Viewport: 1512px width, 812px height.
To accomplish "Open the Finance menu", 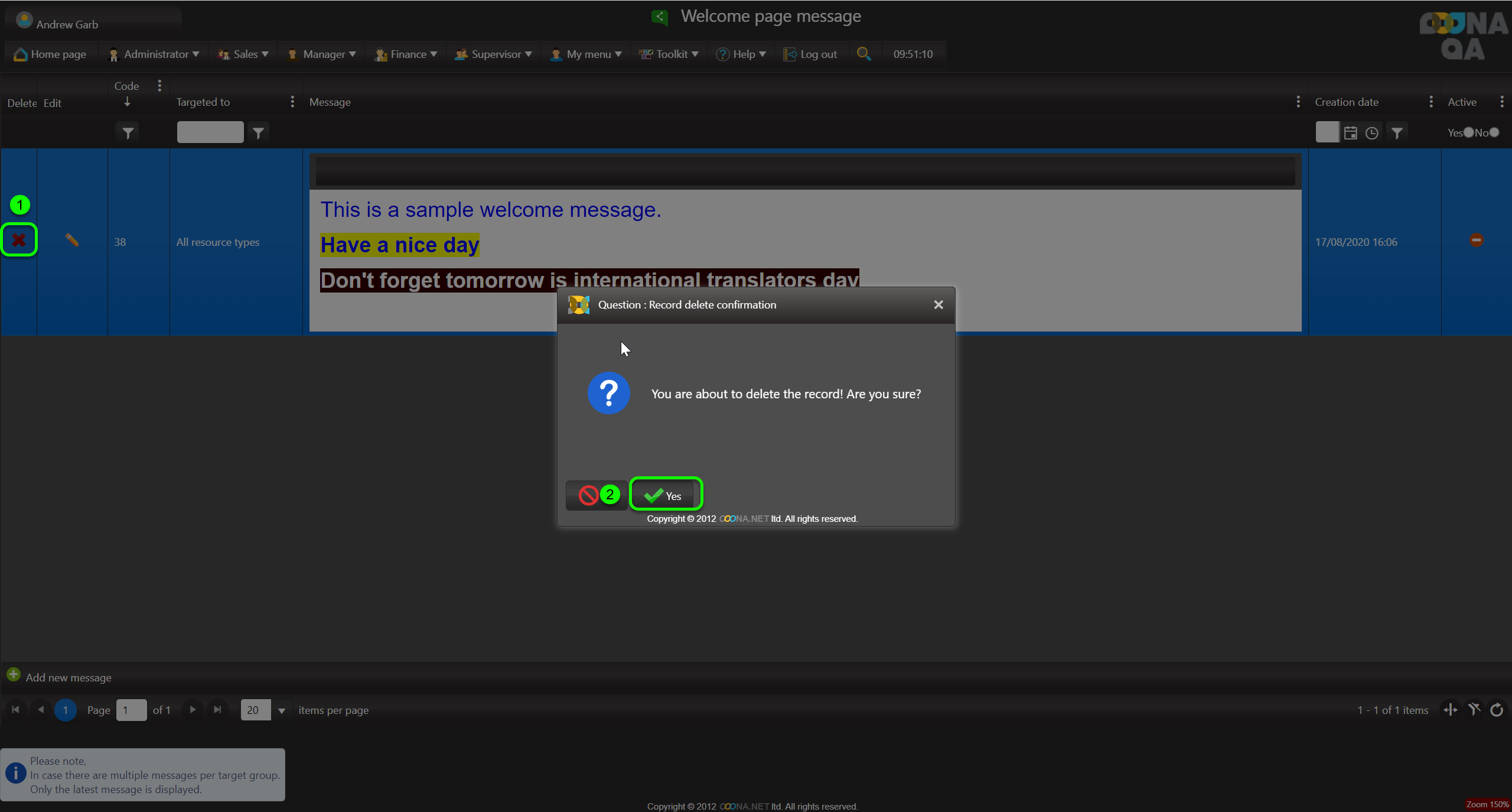I will click(407, 54).
